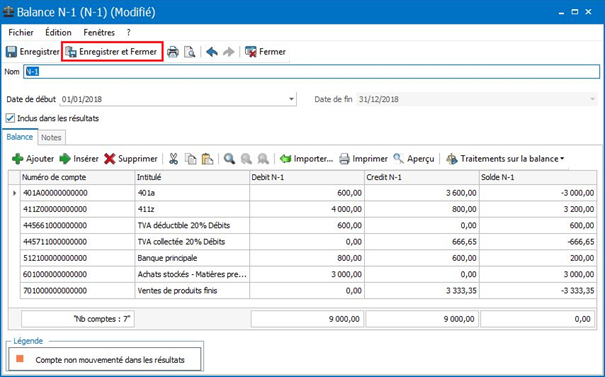Click the scissors cut icon
The height and width of the screenshot is (377, 605).
tap(174, 159)
